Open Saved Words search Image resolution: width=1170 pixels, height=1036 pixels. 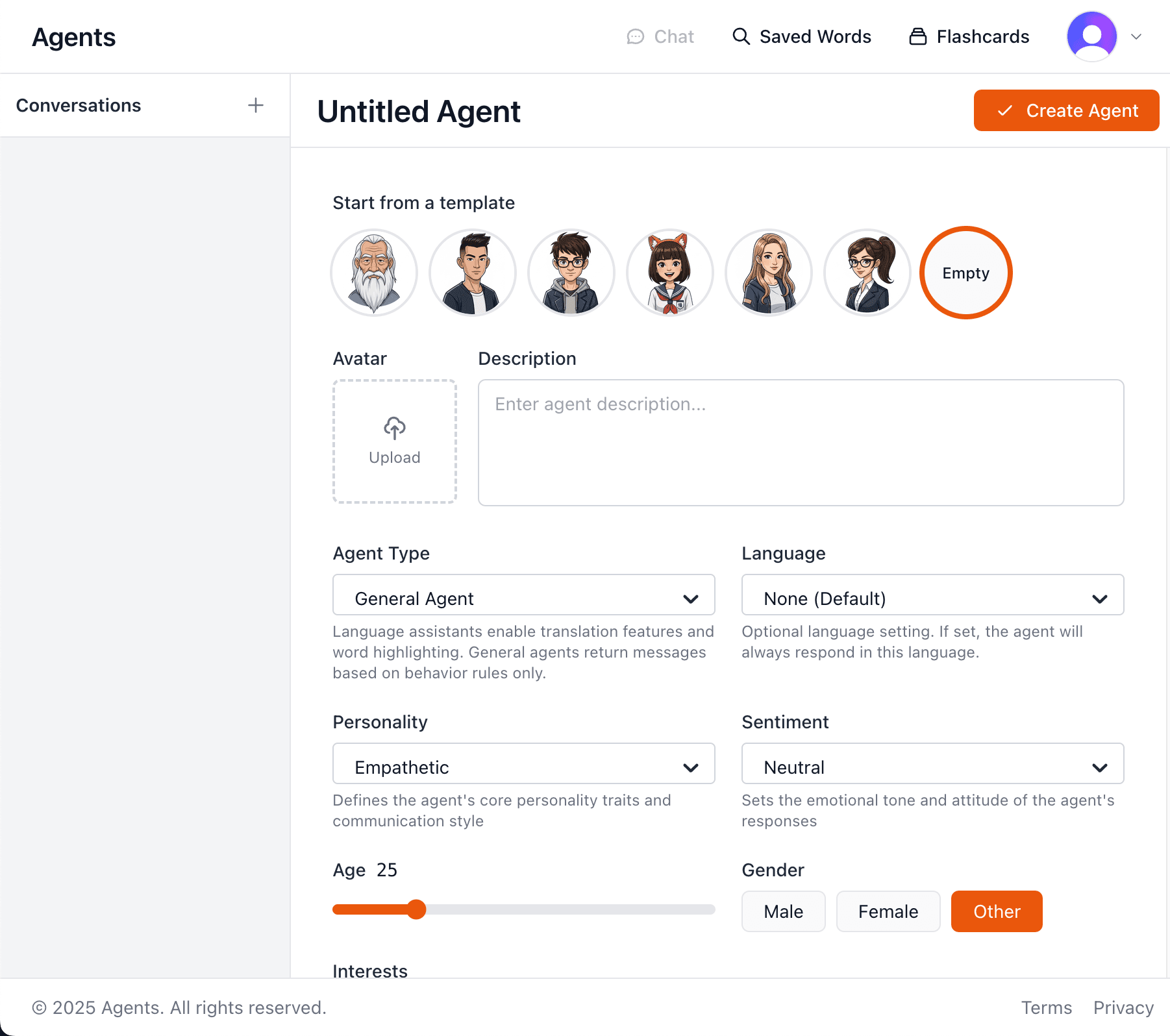tap(803, 36)
